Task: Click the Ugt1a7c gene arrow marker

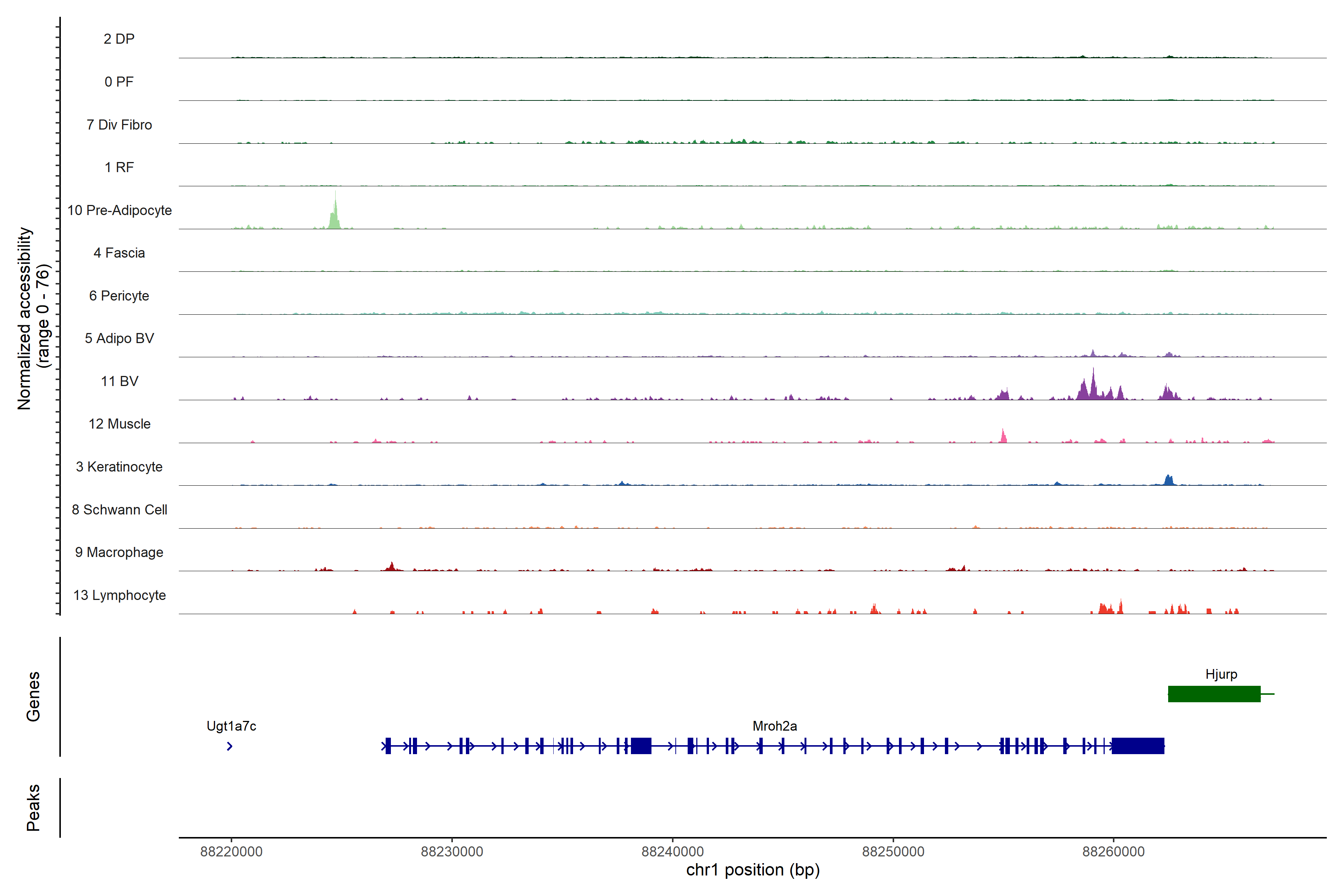Action: pyautogui.click(x=230, y=746)
